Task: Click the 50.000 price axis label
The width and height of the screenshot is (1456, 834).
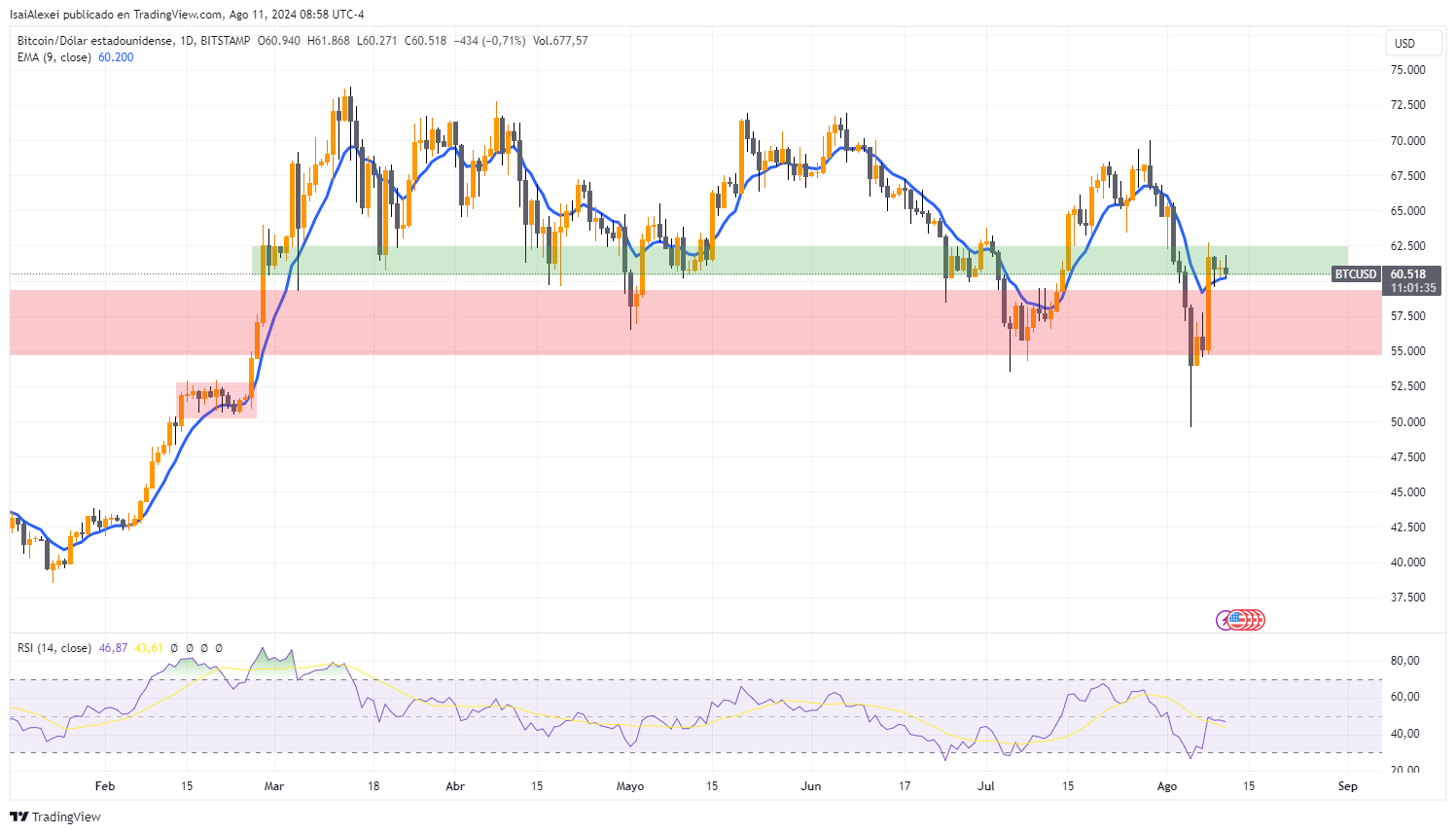Action: pos(1408,421)
